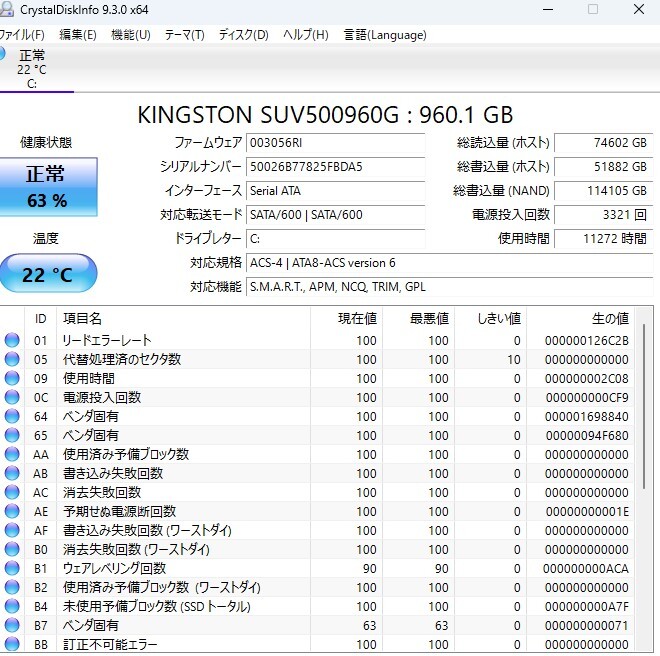Click total NAND writes value 114105 GB
The image size is (660, 656).
click(604, 191)
